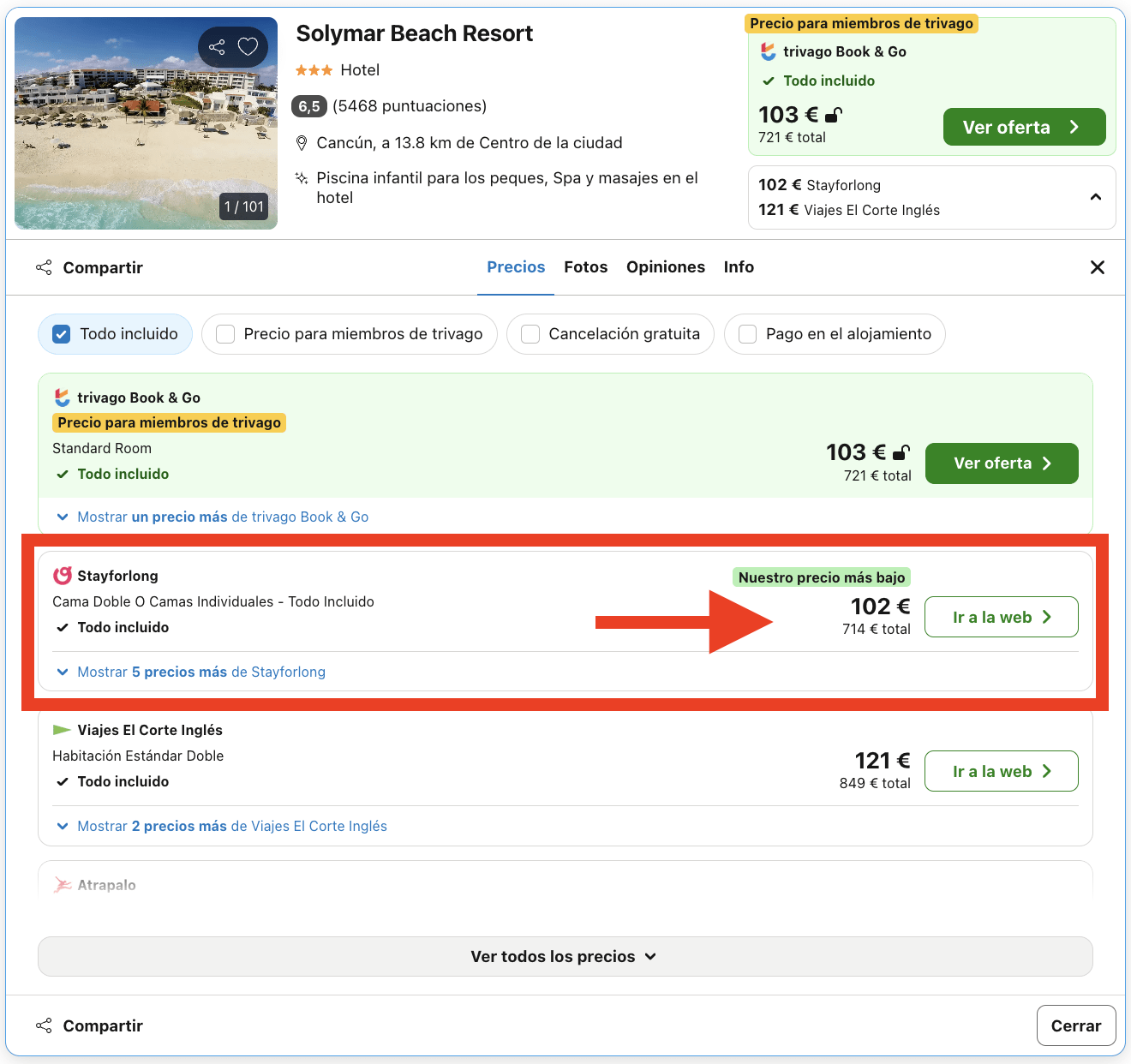Click the heart icon to save the hotel
Image resolution: width=1131 pixels, height=1064 pixels.
[x=248, y=47]
